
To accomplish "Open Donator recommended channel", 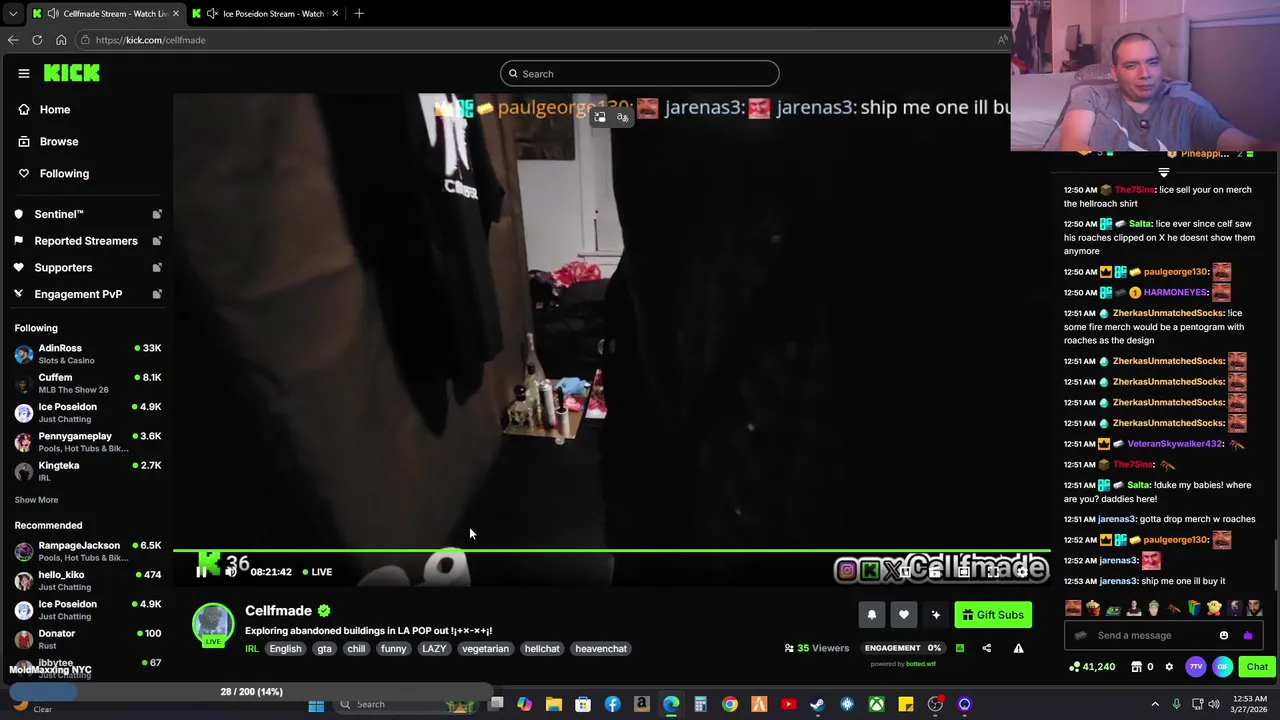I will [88, 638].
